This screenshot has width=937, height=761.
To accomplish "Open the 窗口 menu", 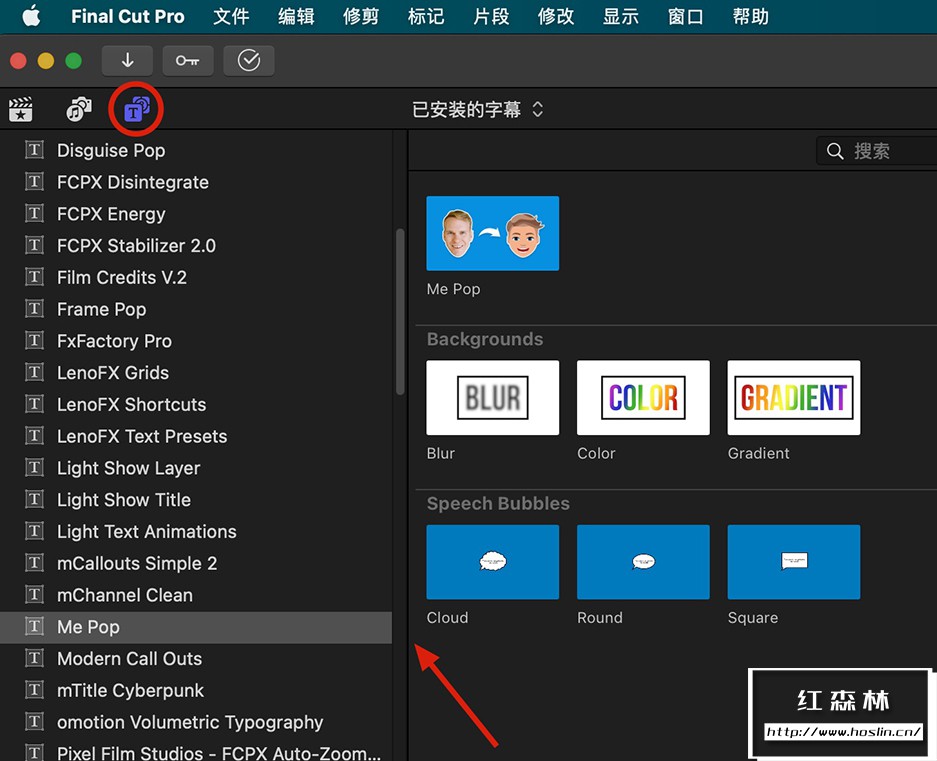I will coord(685,16).
